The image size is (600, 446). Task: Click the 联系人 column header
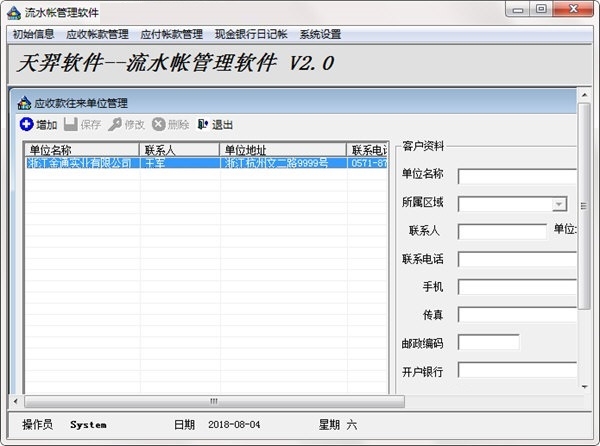[x=179, y=150]
